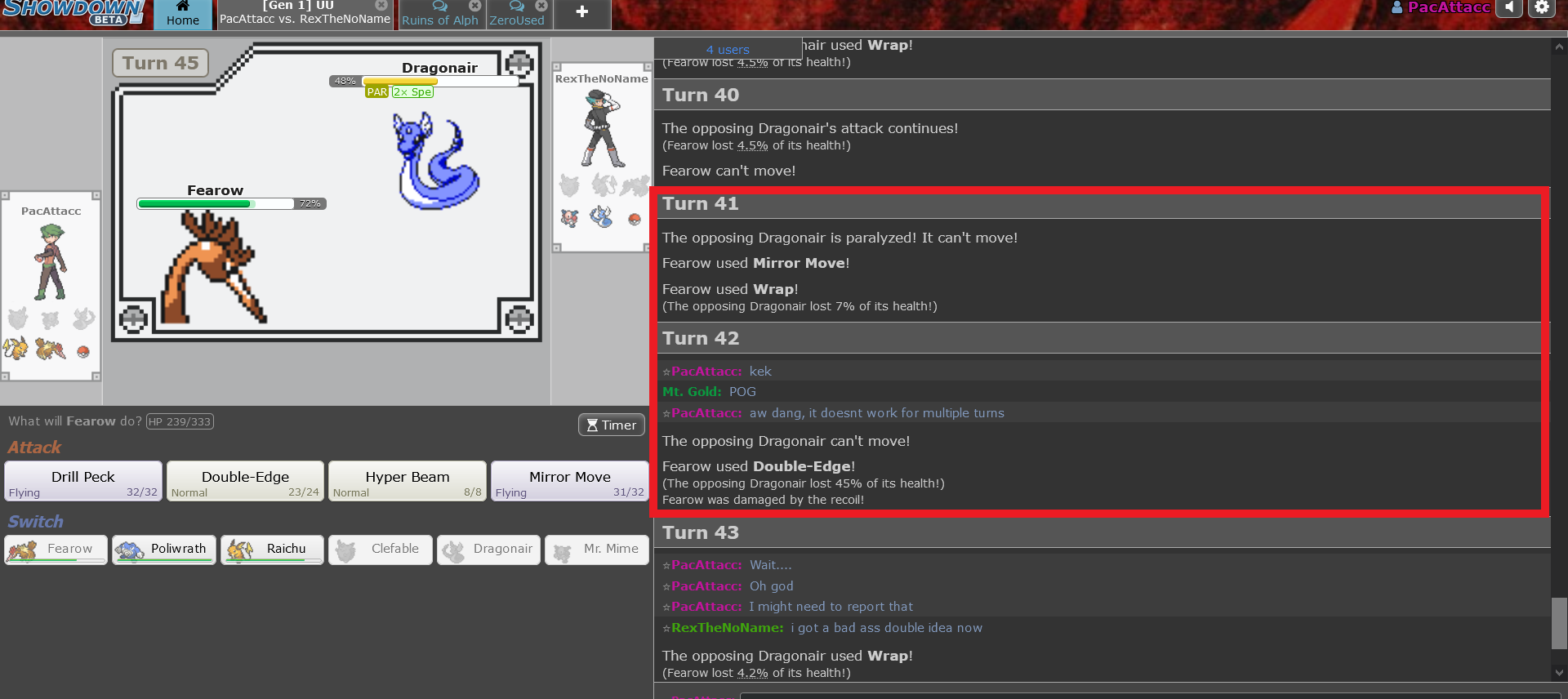
Task: Open the Ruins of Alph chat tab
Action: (440, 15)
